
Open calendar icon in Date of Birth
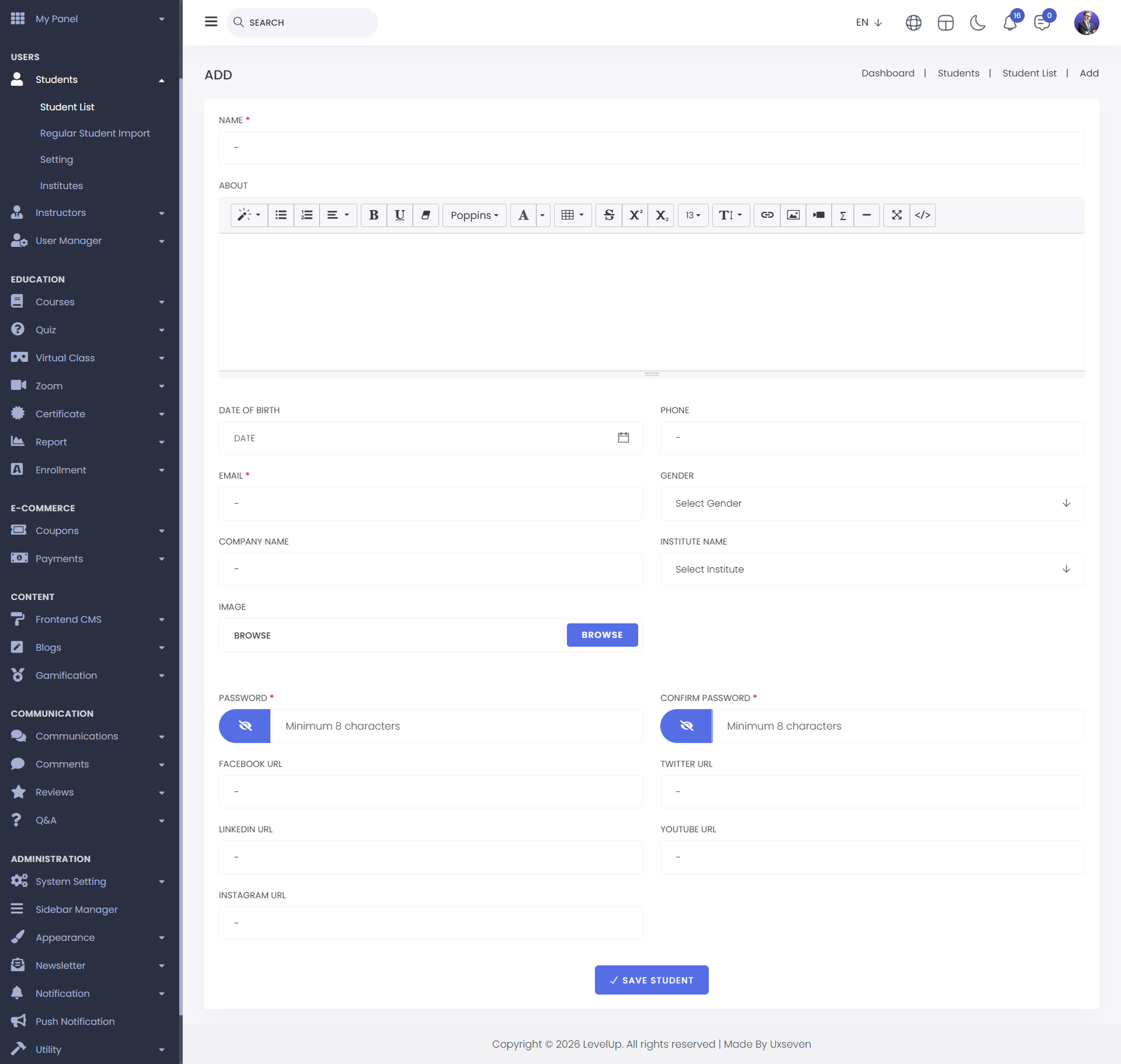[624, 438]
